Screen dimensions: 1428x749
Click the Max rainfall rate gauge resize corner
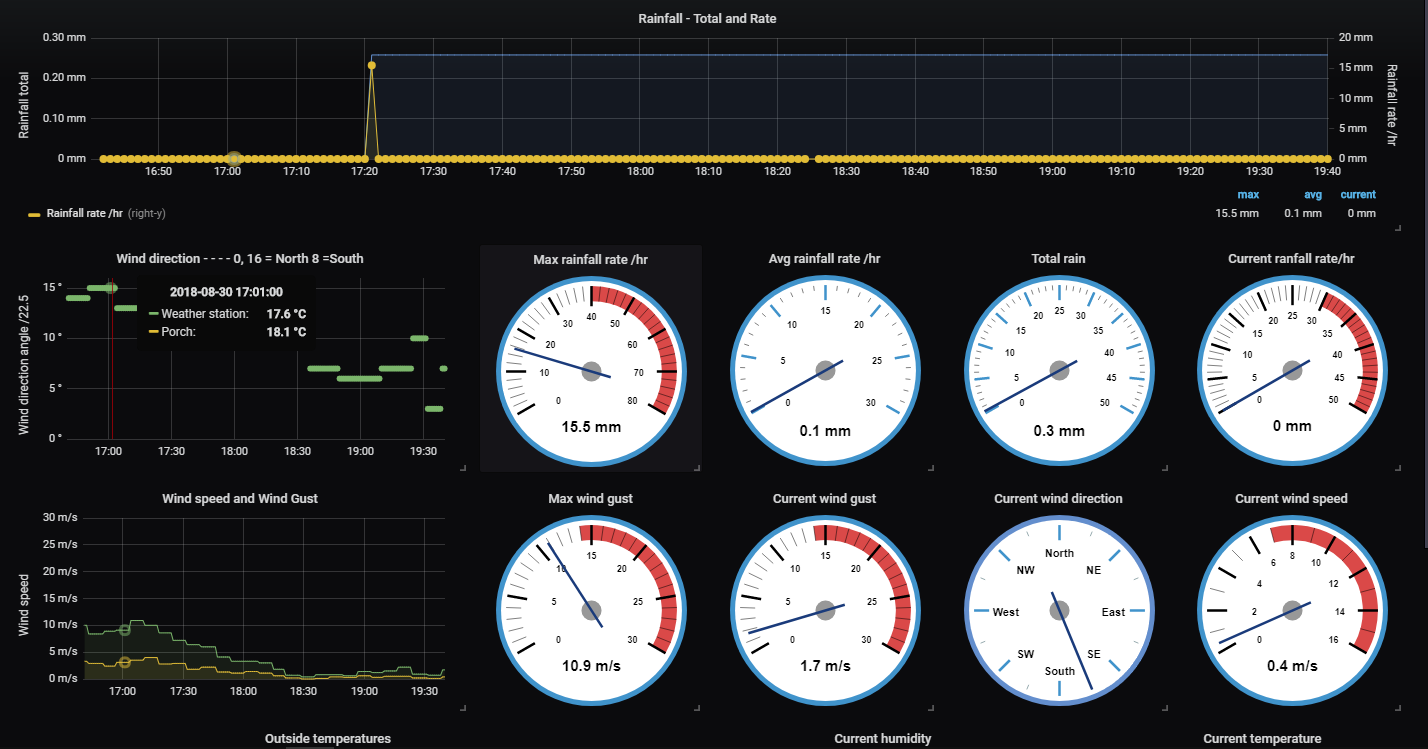[x=696, y=467]
